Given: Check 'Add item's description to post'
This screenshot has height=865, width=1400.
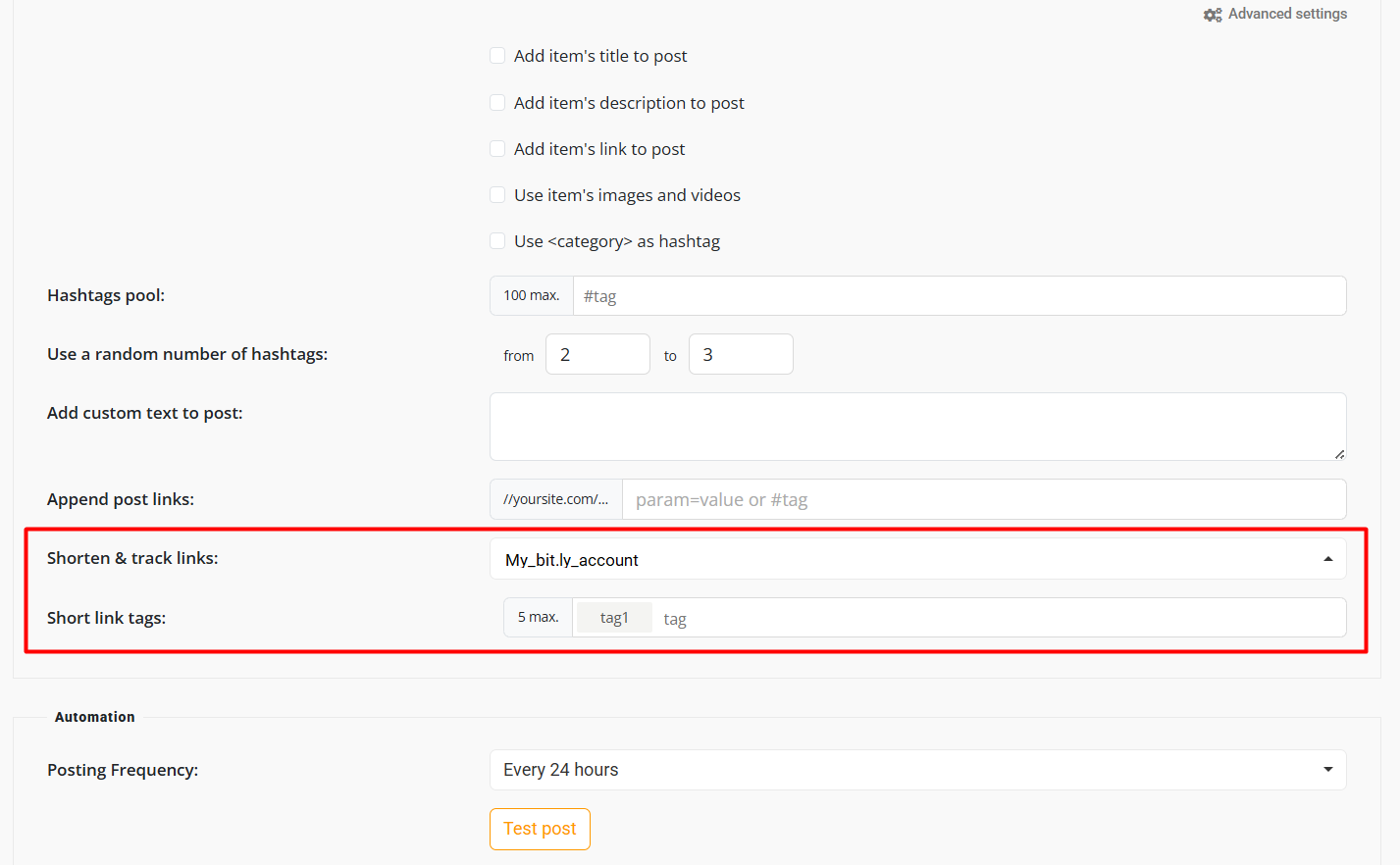Looking at the screenshot, I should 497,103.
